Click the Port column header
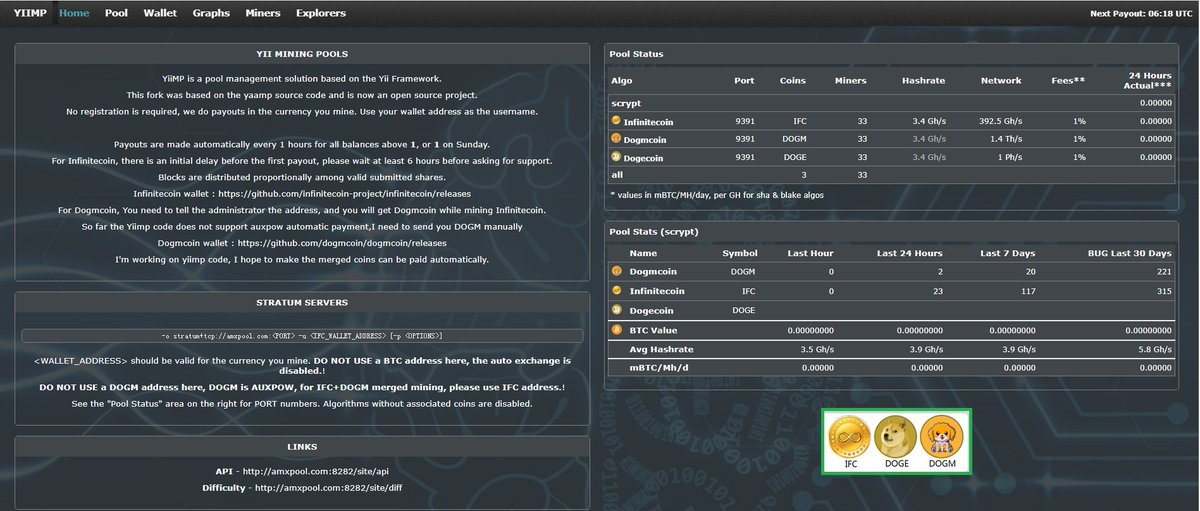Viewport: 1200px width, 511px height. tap(743, 80)
